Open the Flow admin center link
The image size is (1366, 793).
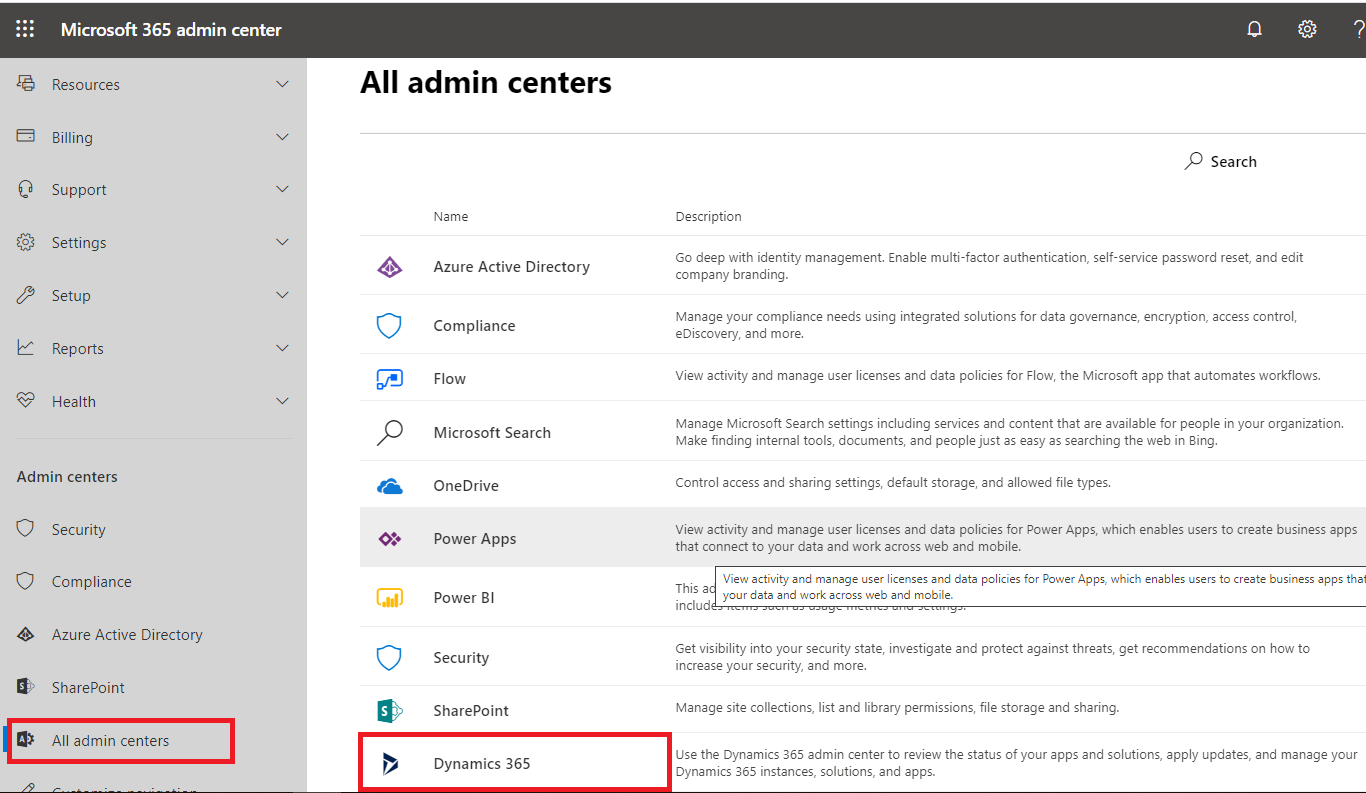point(449,379)
